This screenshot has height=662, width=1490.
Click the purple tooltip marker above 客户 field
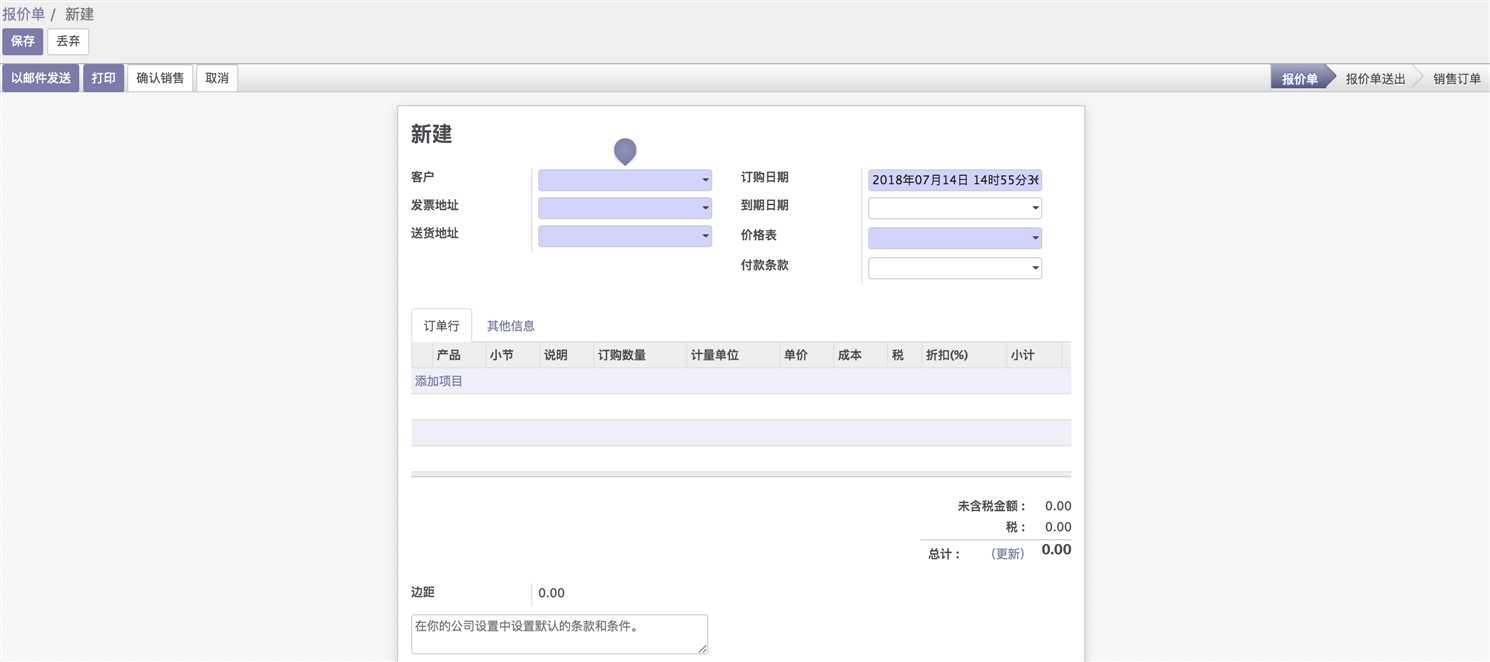[625, 151]
